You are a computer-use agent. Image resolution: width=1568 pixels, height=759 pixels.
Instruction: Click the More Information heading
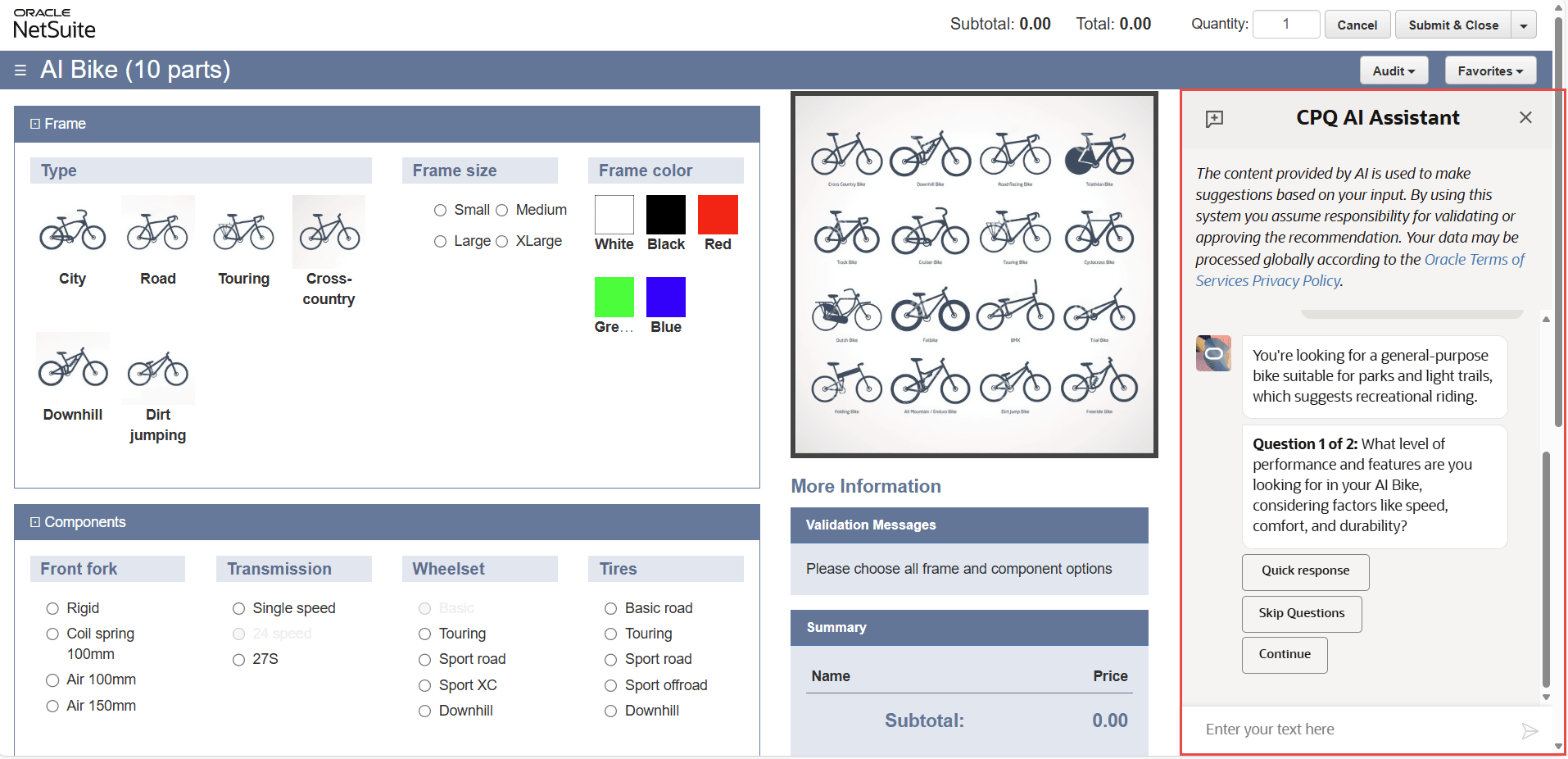point(866,486)
